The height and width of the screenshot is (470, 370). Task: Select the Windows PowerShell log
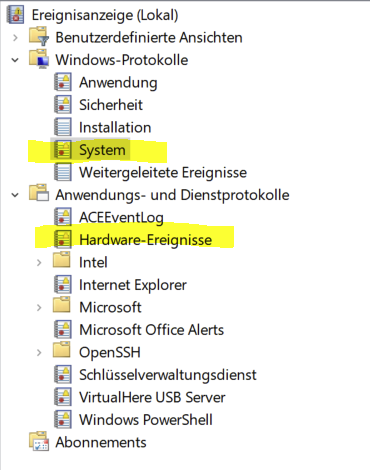(x=146, y=420)
